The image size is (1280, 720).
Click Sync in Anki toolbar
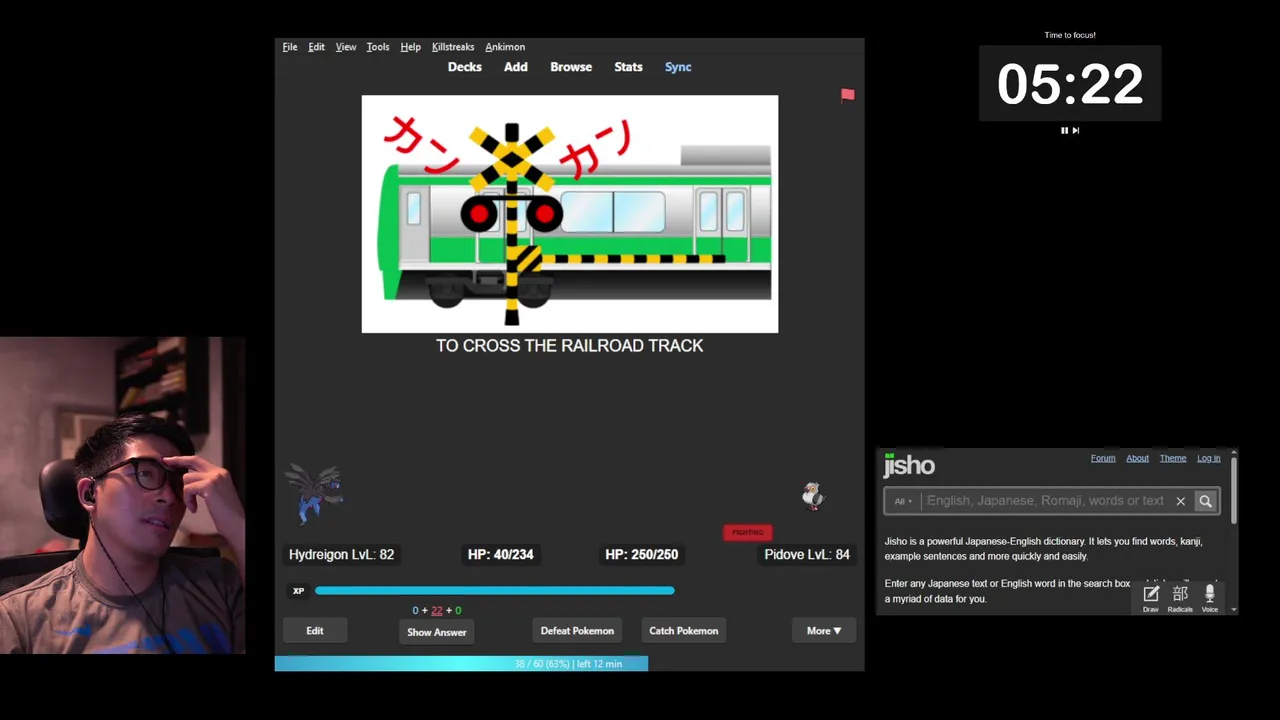(x=678, y=67)
